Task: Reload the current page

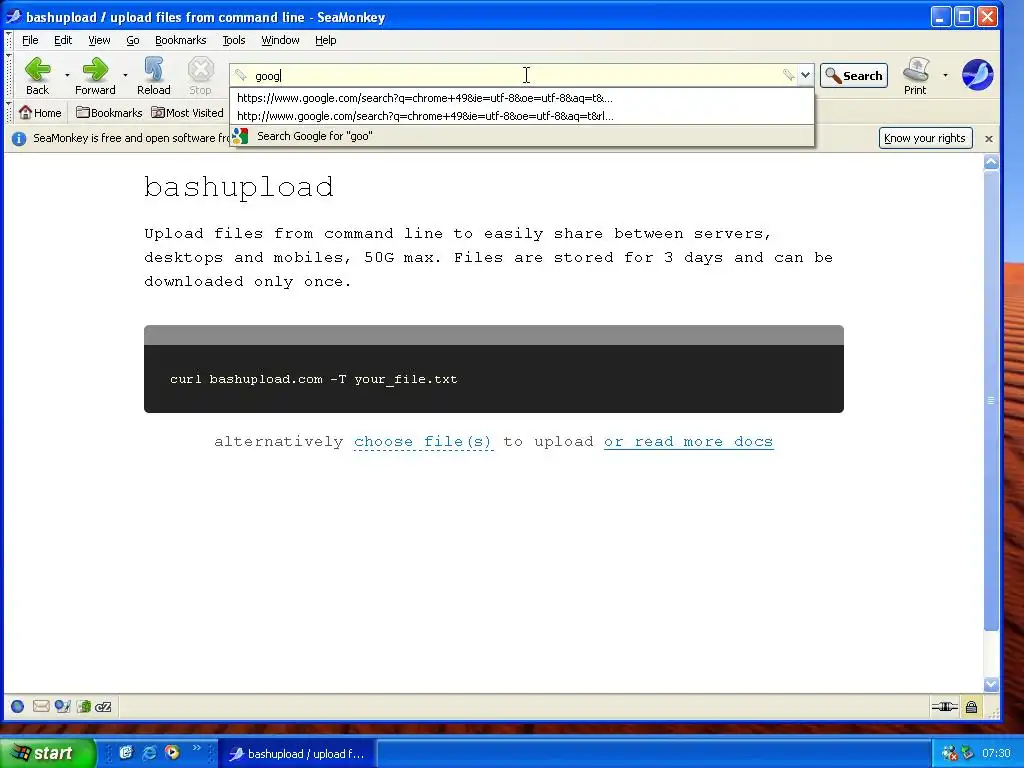Action: (153, 76)
